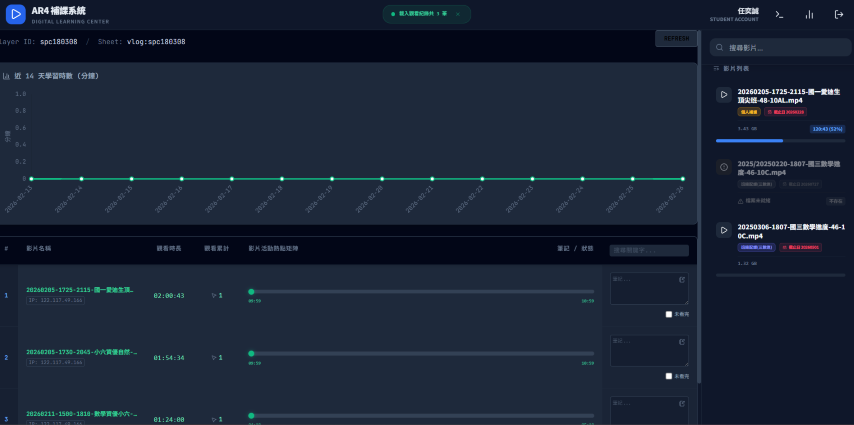Click clock icon beside 2025/20250220-1807 video
Viewport: 854px width, 425px height.
[723, 166]
